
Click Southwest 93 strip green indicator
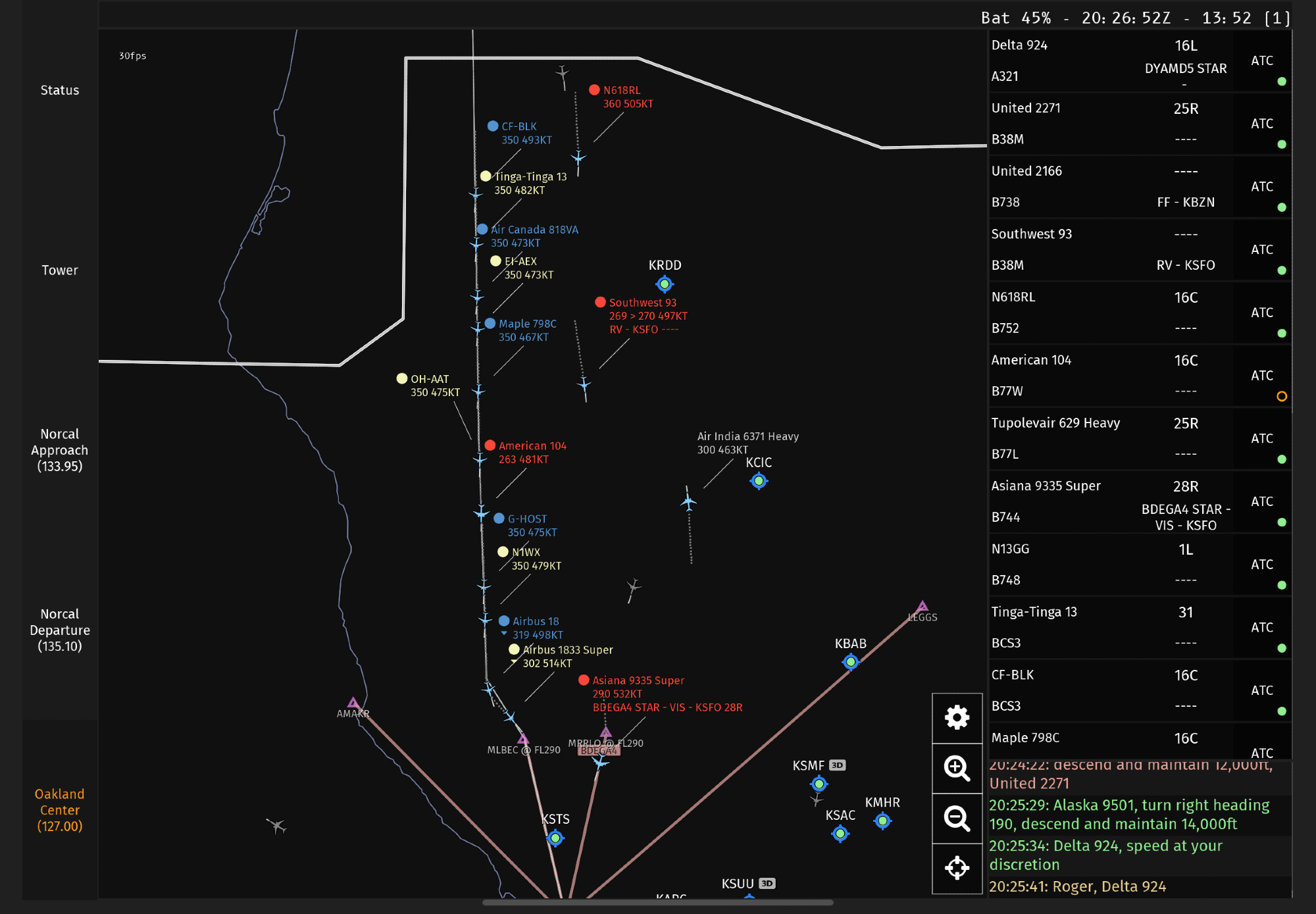1282,270
